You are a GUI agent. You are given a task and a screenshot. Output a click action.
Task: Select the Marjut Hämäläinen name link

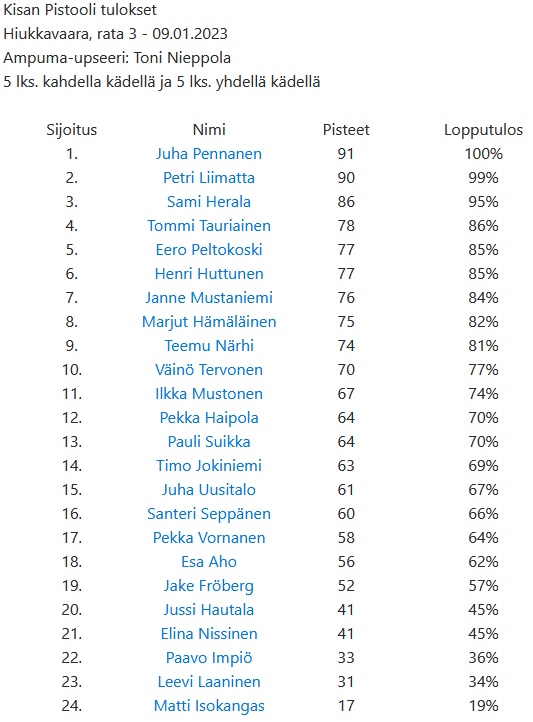pos(209,322)
